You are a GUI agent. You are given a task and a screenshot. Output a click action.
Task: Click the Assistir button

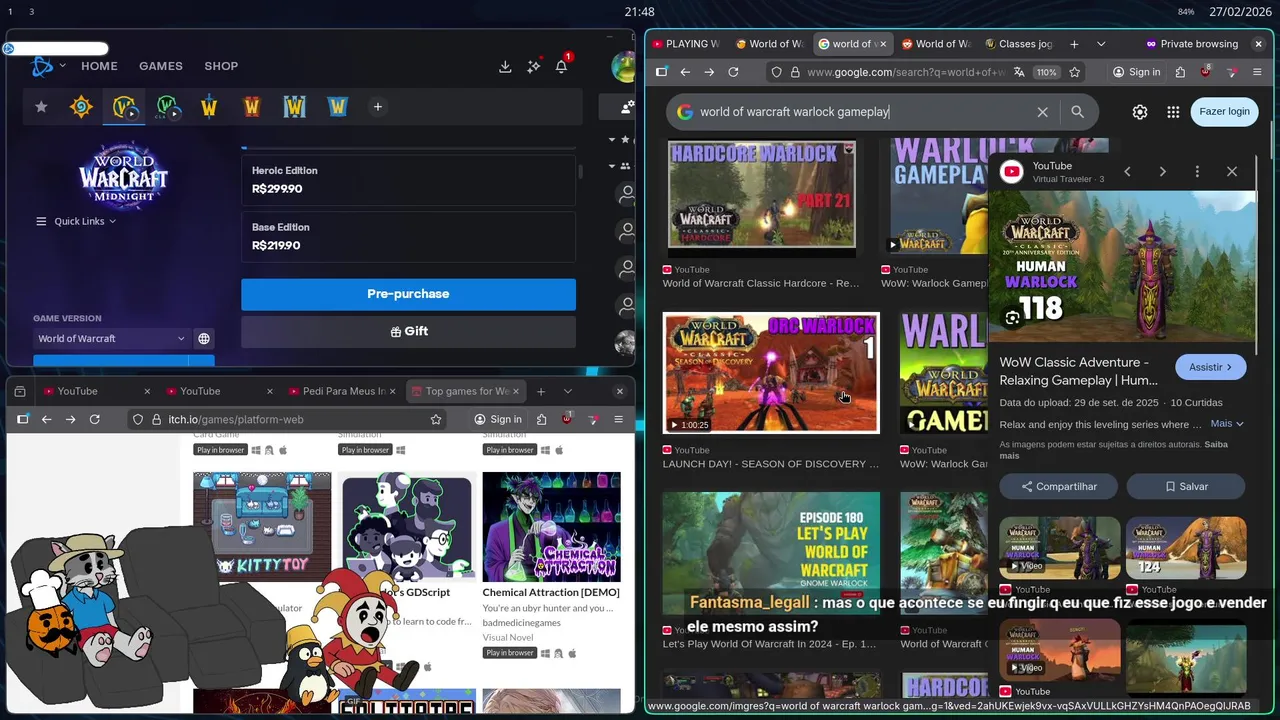[x=1211, y=367]
